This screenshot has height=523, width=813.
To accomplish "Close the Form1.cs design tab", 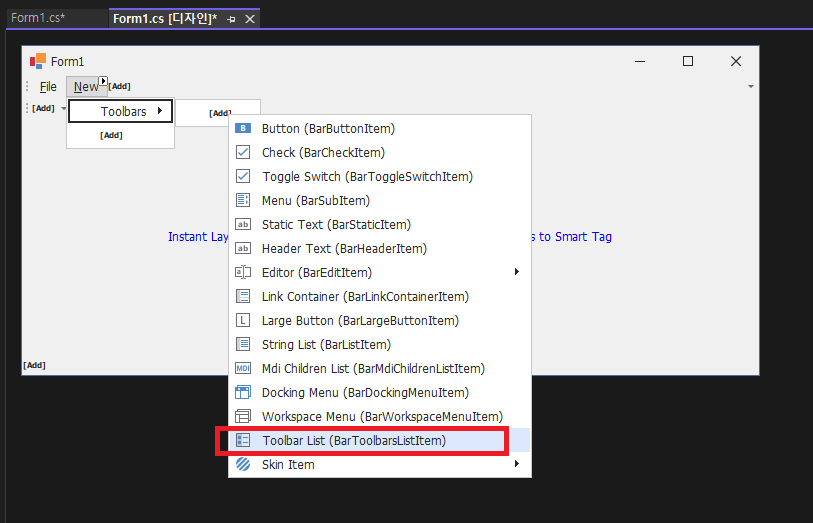I will coord(250,19).
